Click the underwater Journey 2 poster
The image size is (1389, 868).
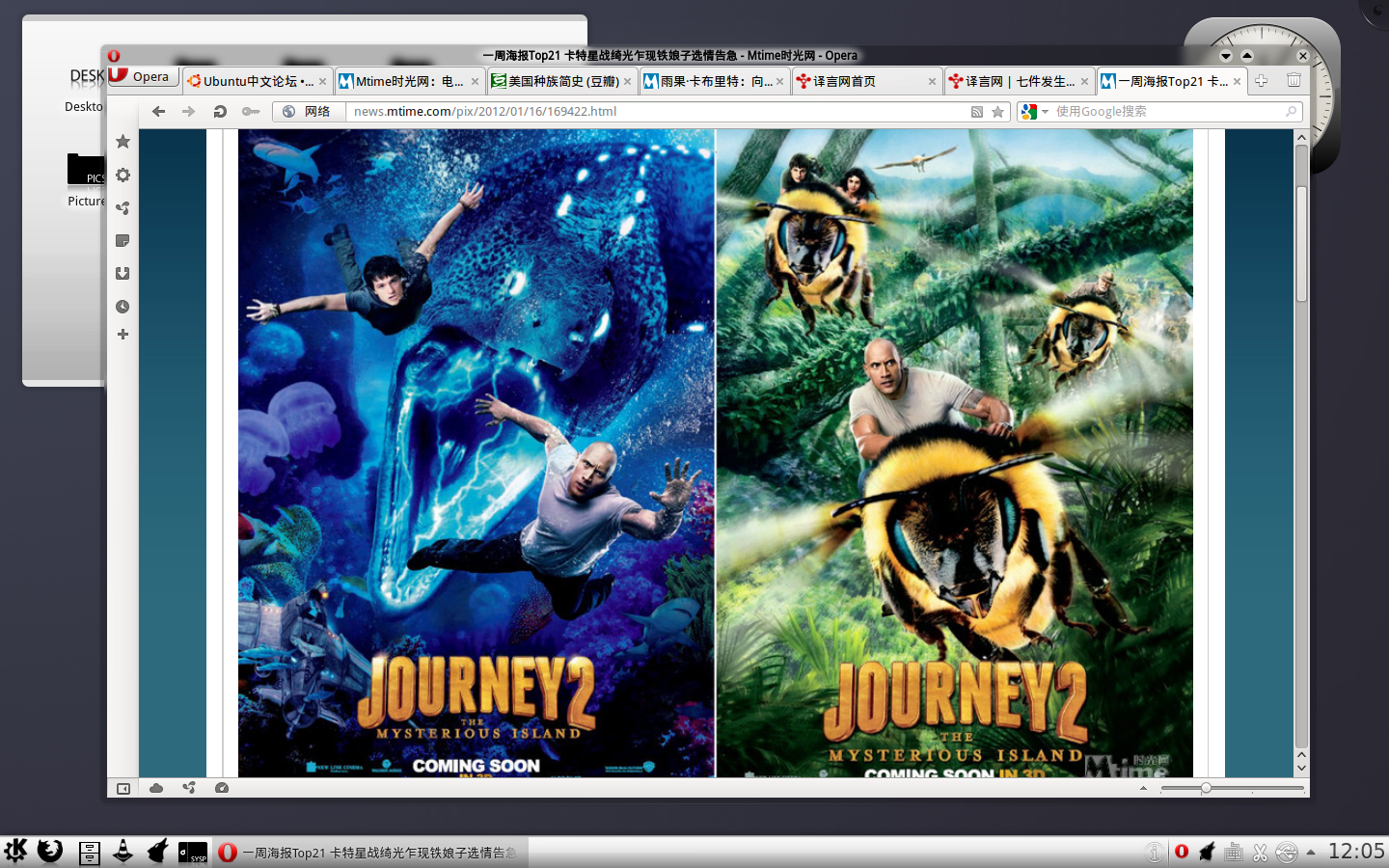click(x=477, y=453)
